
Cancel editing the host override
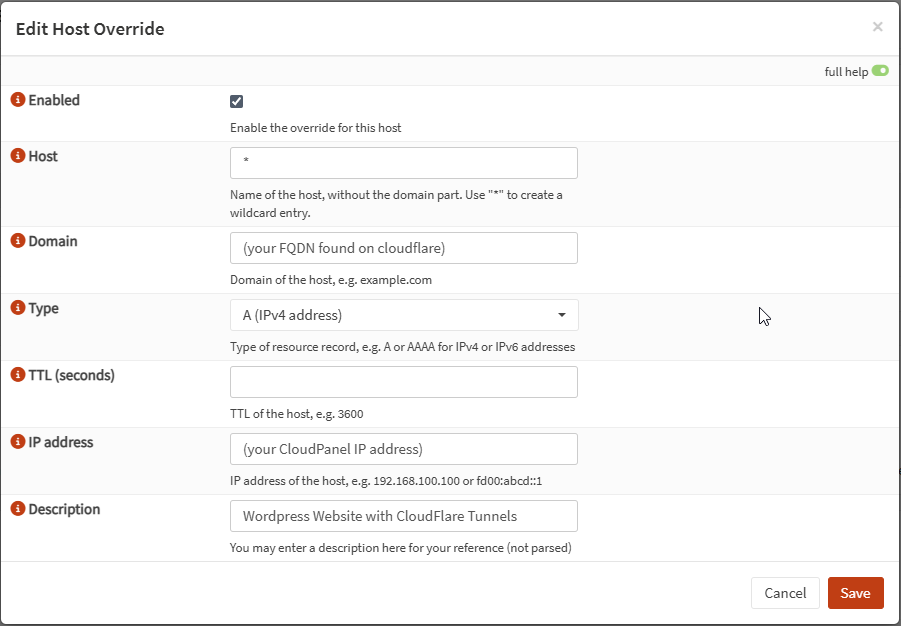click(785, 592)
